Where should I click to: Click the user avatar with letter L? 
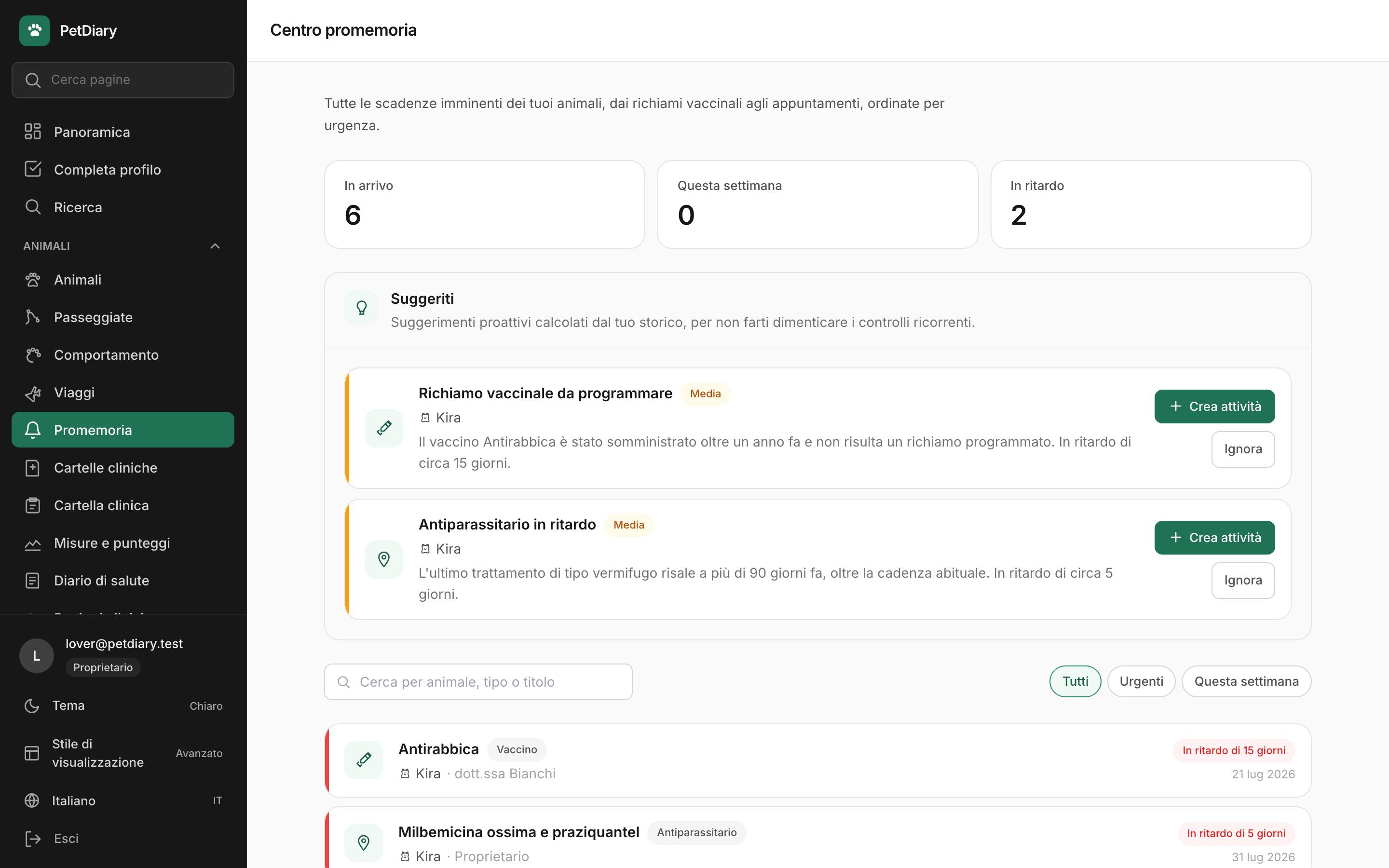(36, 656)
